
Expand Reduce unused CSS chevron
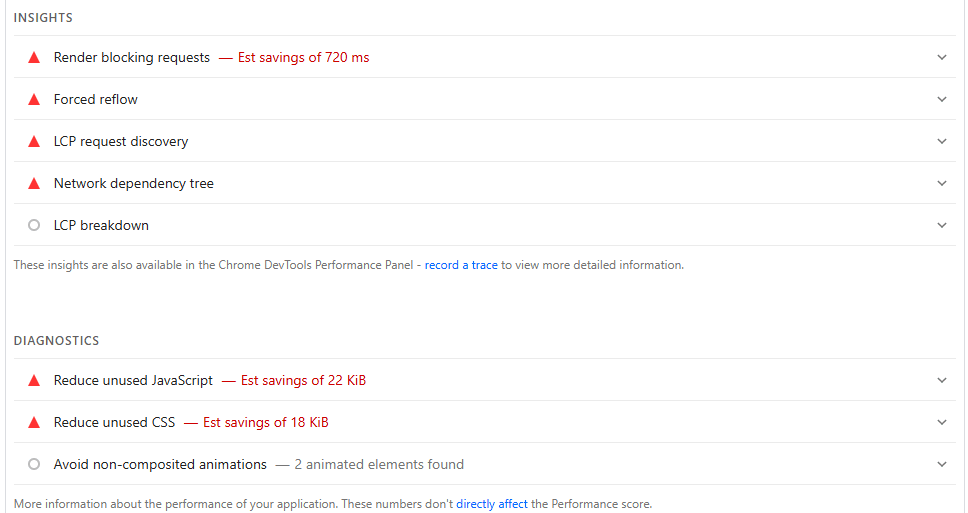pos(941,423)
